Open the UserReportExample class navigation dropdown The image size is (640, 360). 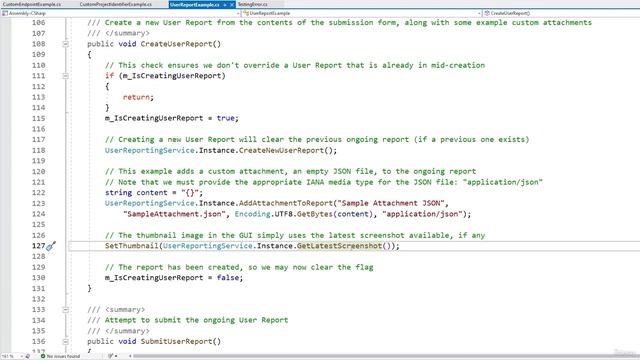[x=362, y=13]
